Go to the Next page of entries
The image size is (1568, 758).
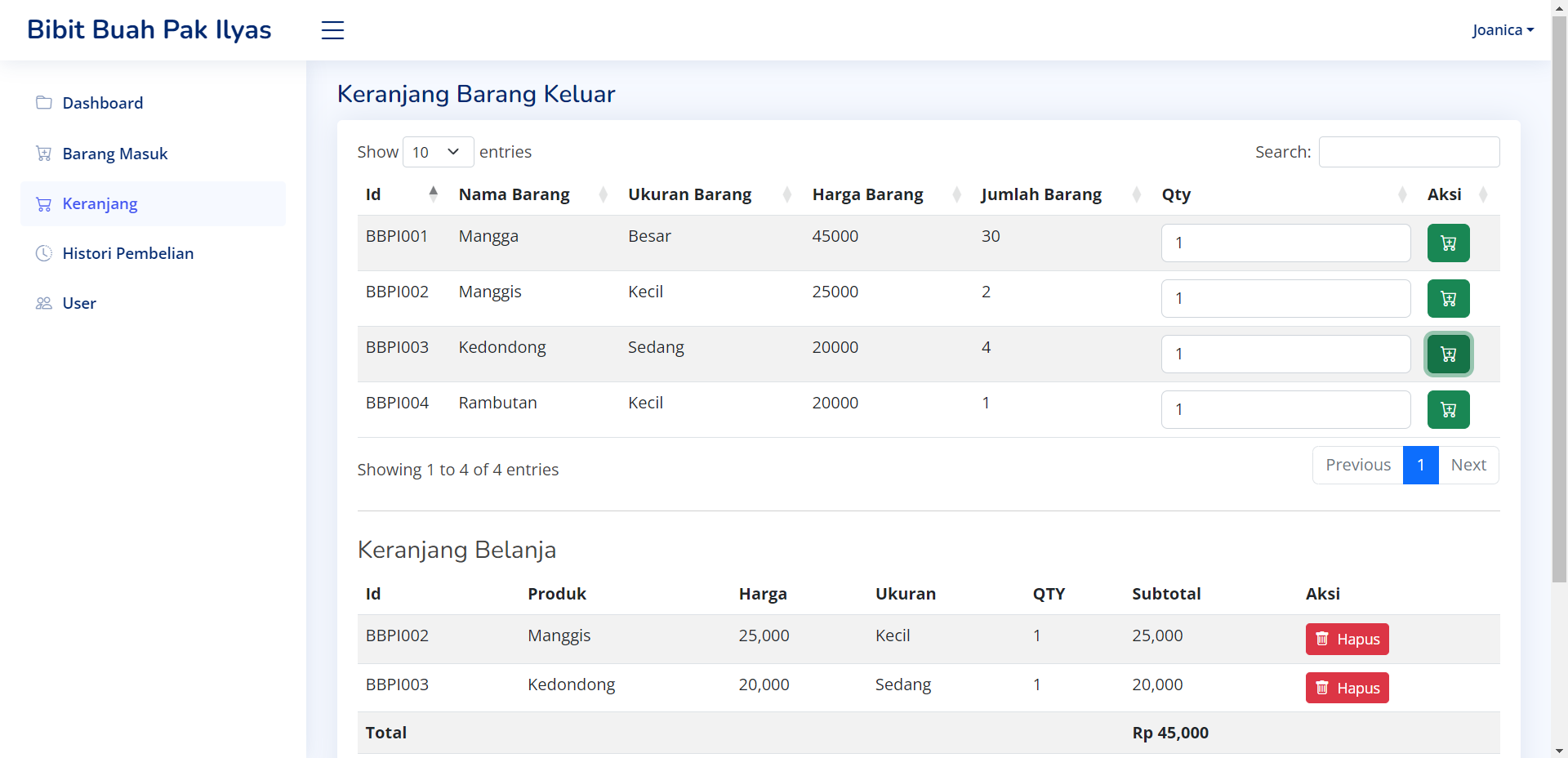pyautogui.click(x=1468, y=465)
